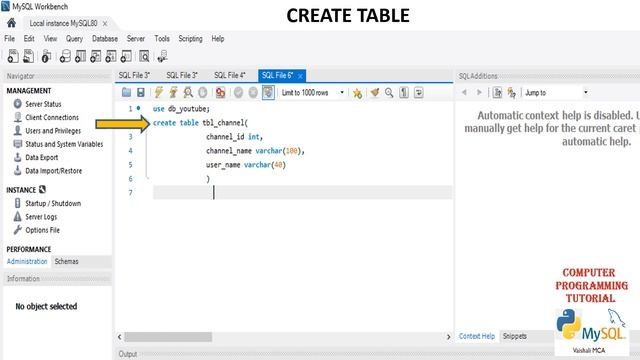Open the Jump to dropdown

pyautogui.click(x=556, y=93)
